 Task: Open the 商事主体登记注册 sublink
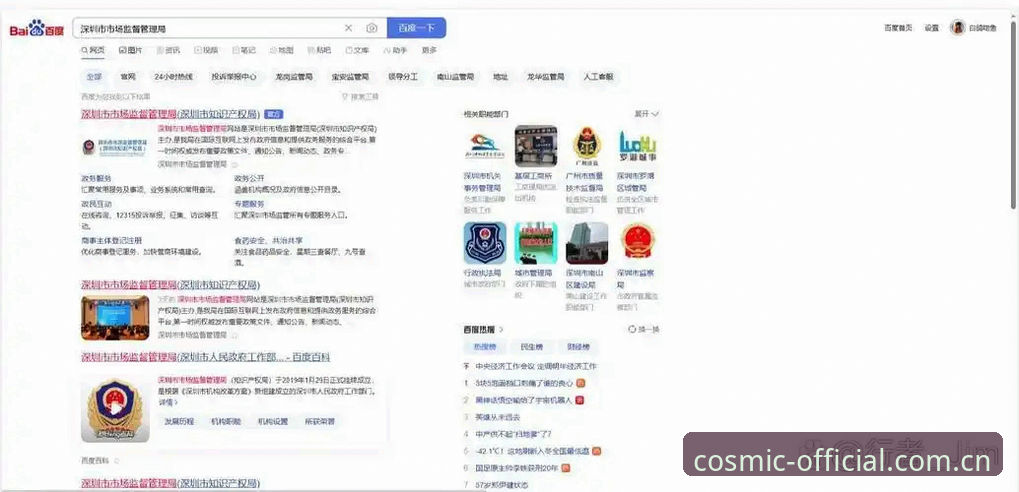pos(111,240)
